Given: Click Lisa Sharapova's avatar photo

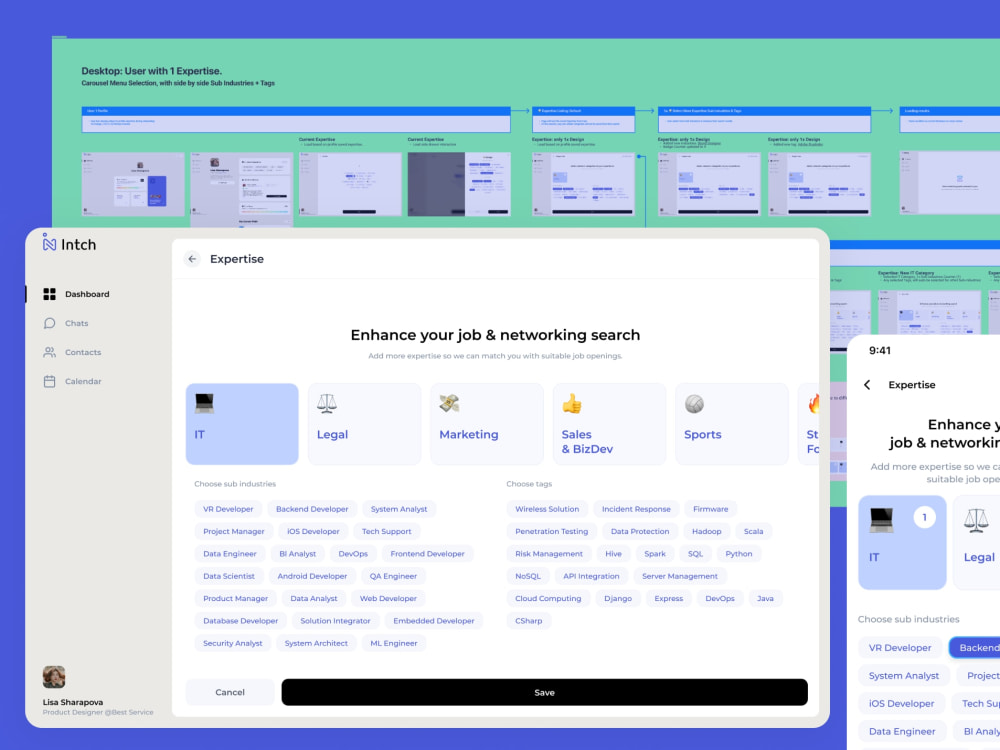Looking at the screenshot, I should (x=54, y=677).
